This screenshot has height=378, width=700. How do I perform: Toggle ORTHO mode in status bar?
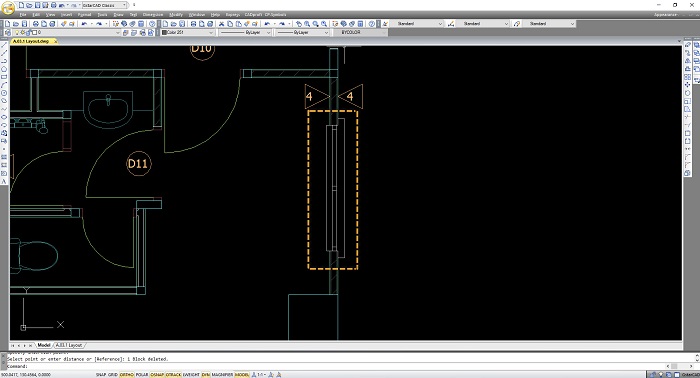tap(126, 375)
